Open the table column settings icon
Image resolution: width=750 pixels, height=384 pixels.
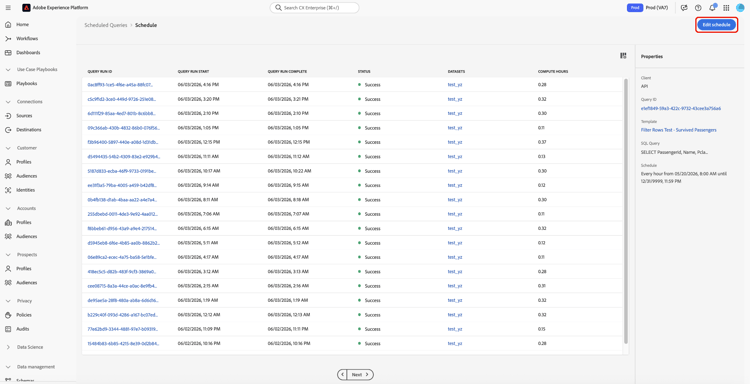point(623,56)
